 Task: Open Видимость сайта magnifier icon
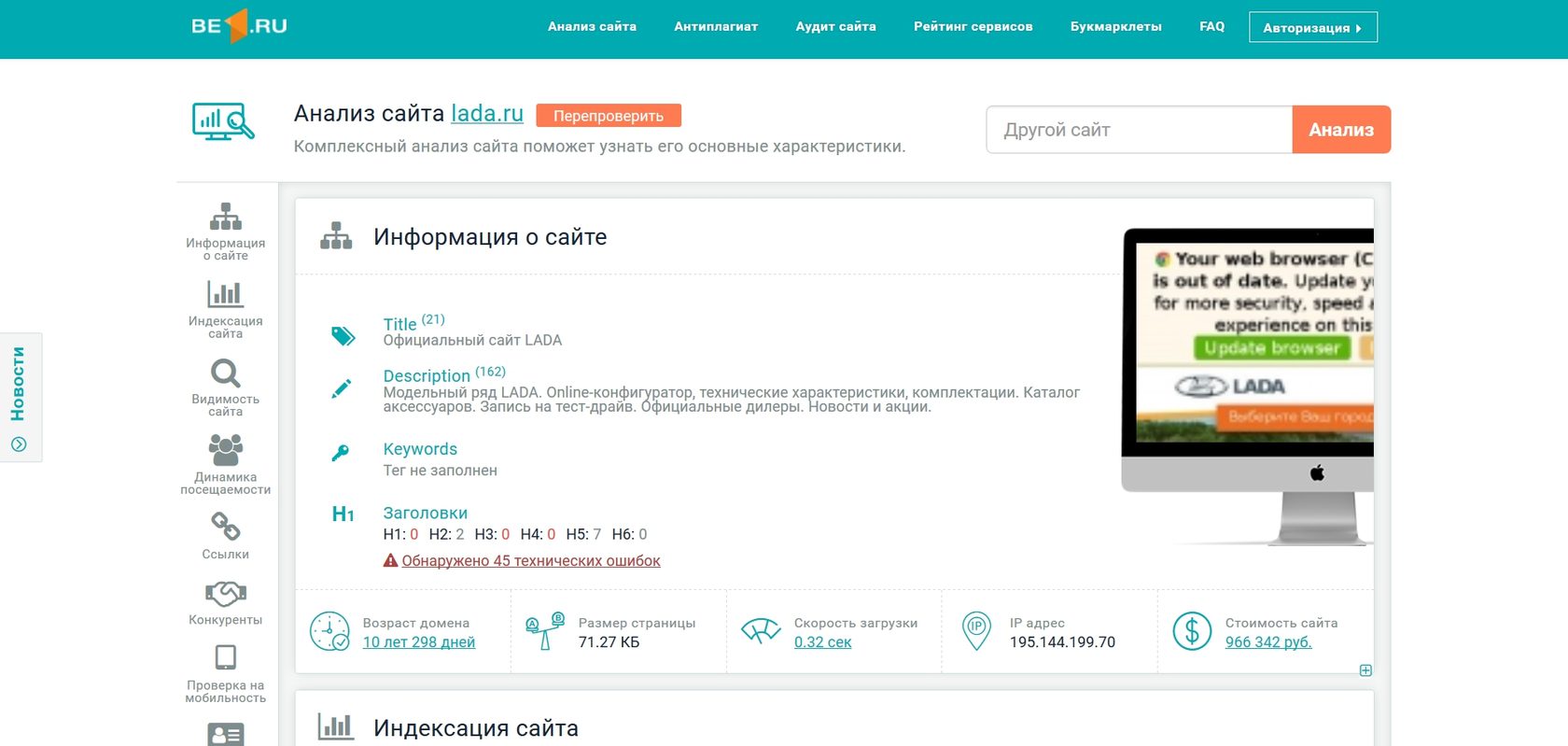click(x=226, y=373)
